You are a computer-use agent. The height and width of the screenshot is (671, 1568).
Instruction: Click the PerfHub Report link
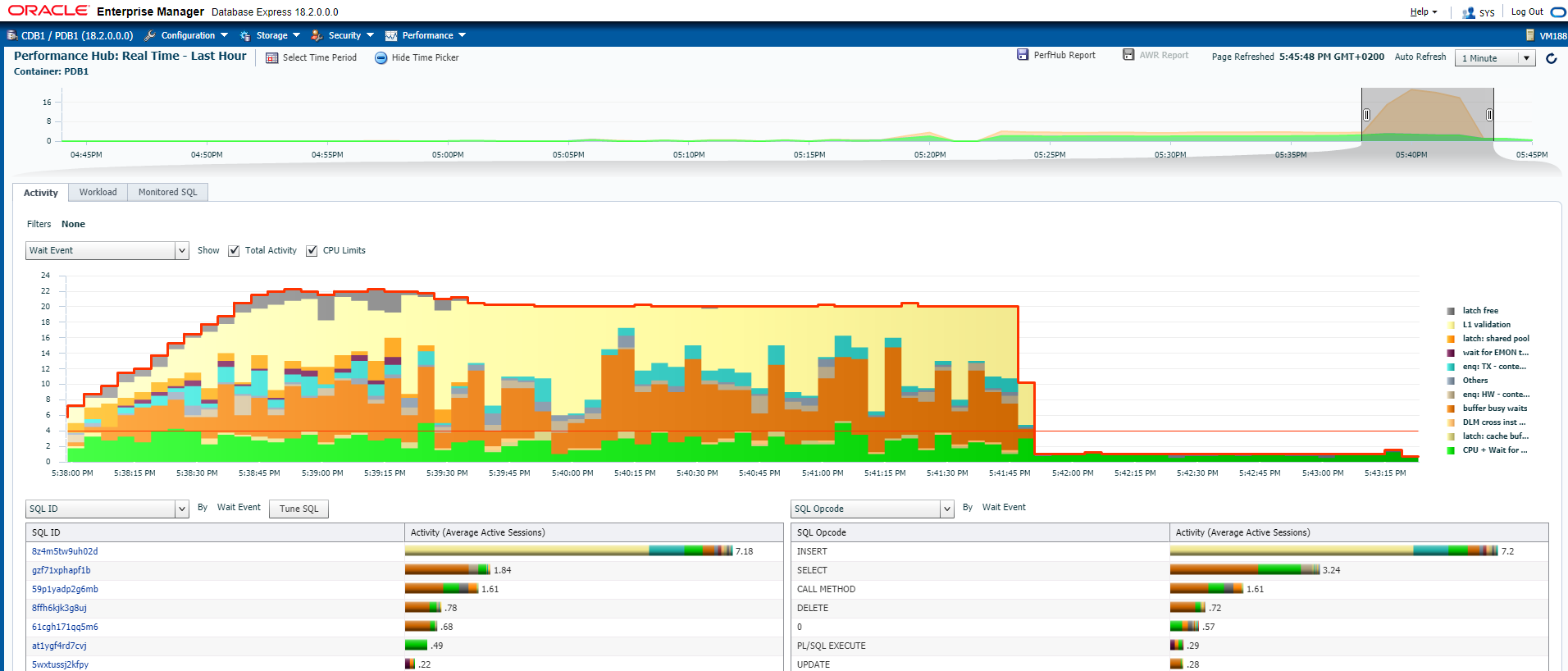point(1064,55)
